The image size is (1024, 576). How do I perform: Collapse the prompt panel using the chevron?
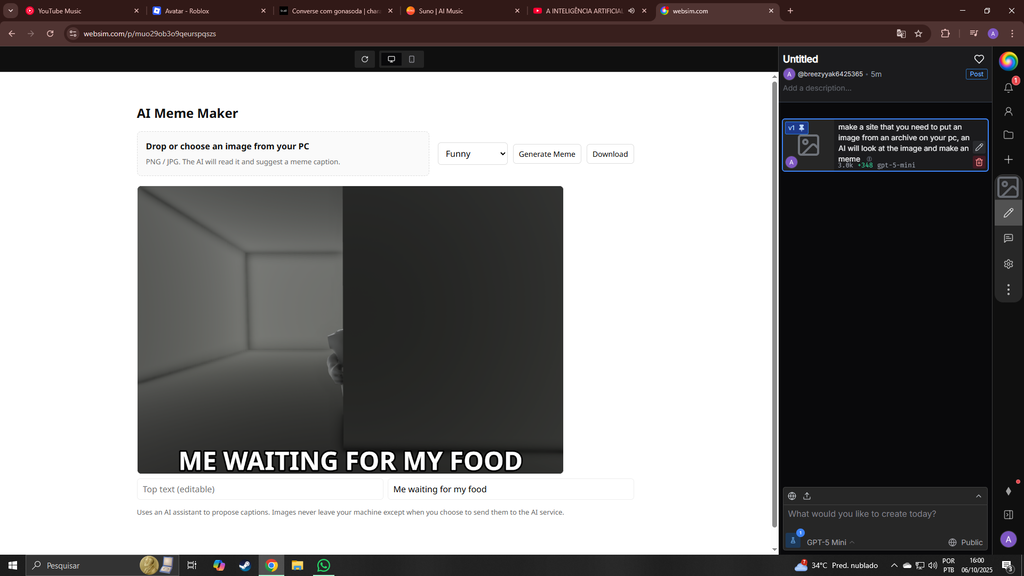pyautogui.click(x=978, y=496)
